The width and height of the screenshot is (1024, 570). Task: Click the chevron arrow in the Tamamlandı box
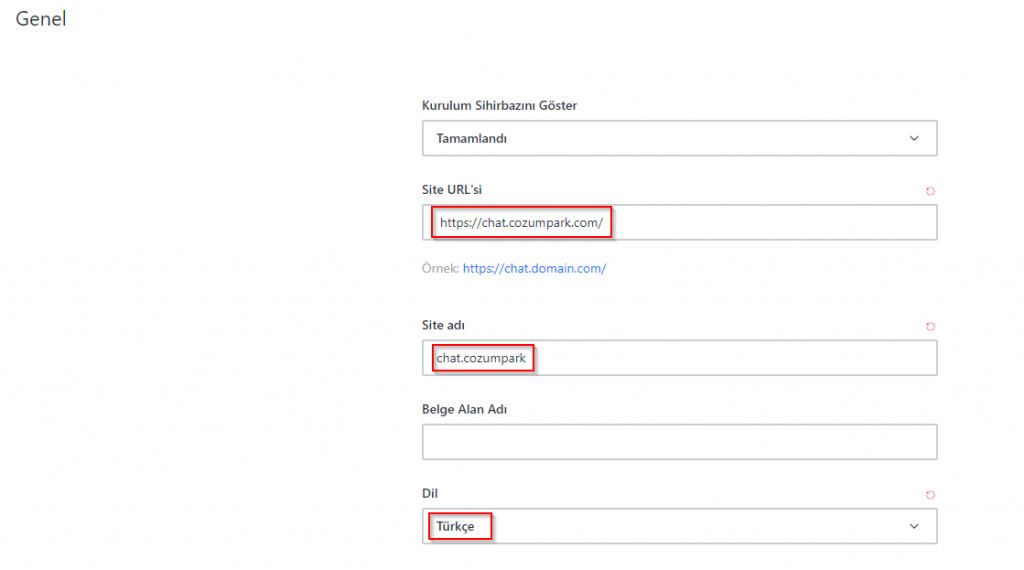914,138
